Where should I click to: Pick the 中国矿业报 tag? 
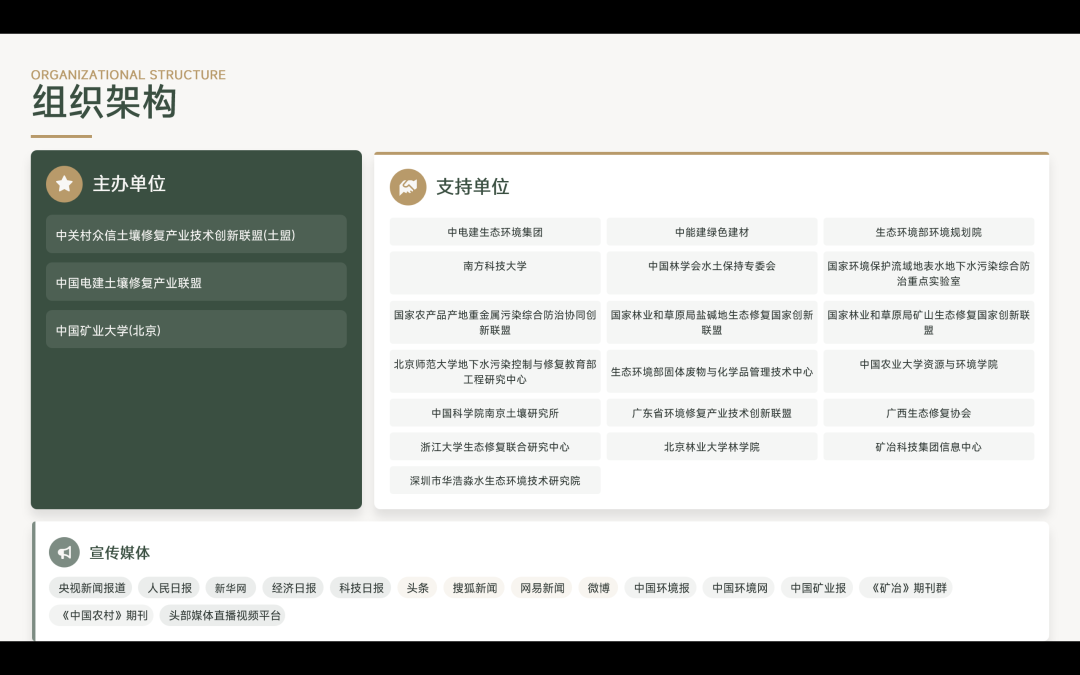pos(818,588)
